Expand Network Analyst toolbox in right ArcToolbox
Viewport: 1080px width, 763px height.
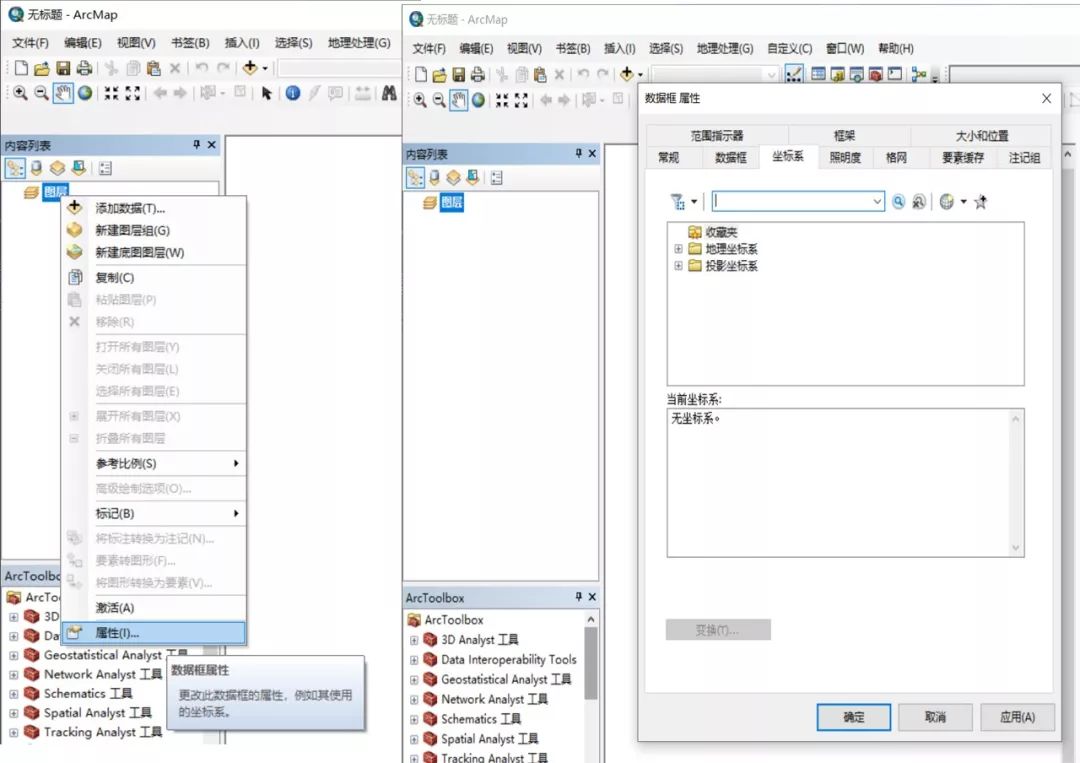(x=414, y=700)
